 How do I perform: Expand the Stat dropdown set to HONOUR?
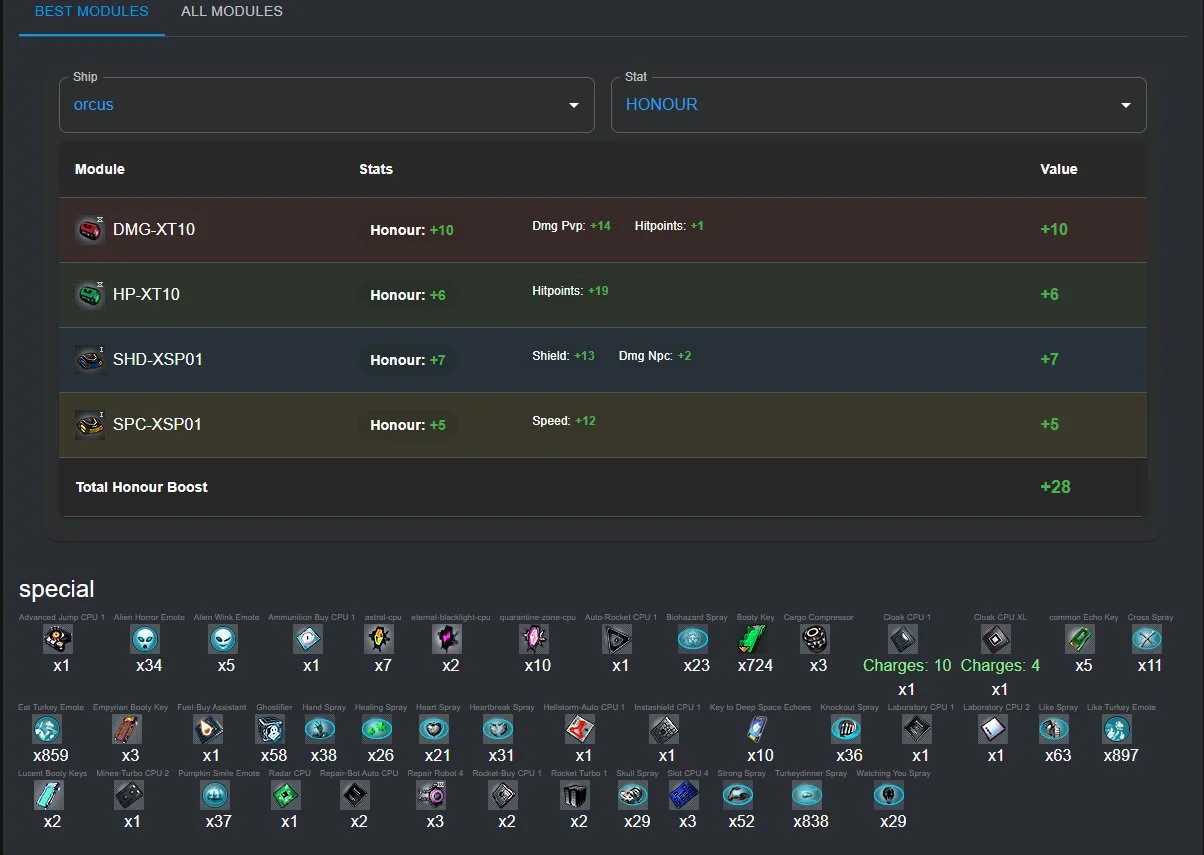(877, 105)
